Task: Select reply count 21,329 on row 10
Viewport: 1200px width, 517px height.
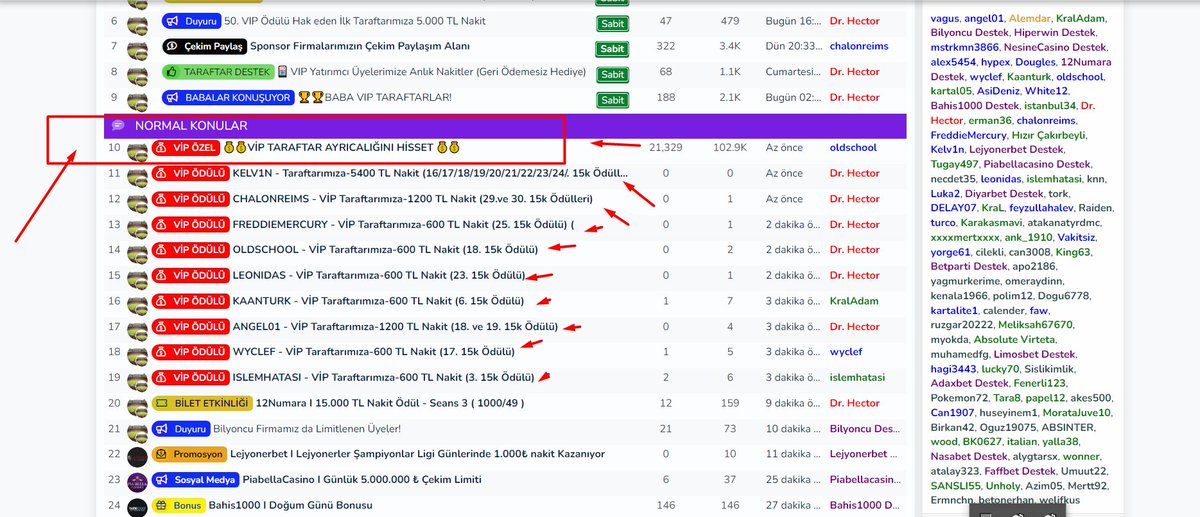Action: coord(666,147)
